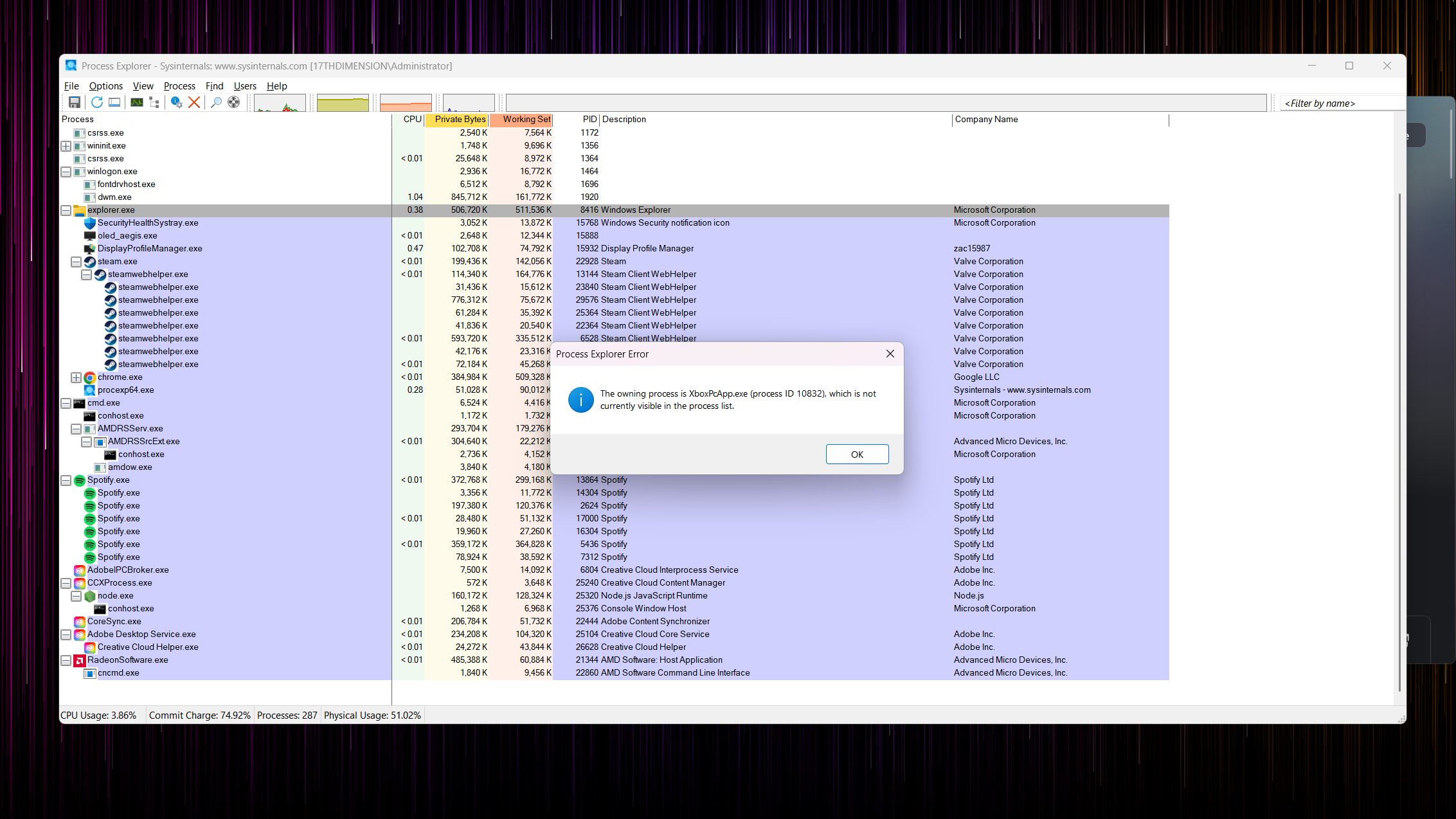Click the Save toolbar icon
Viewport: 1456px width, 819px height.
click(x=75, y=103)
